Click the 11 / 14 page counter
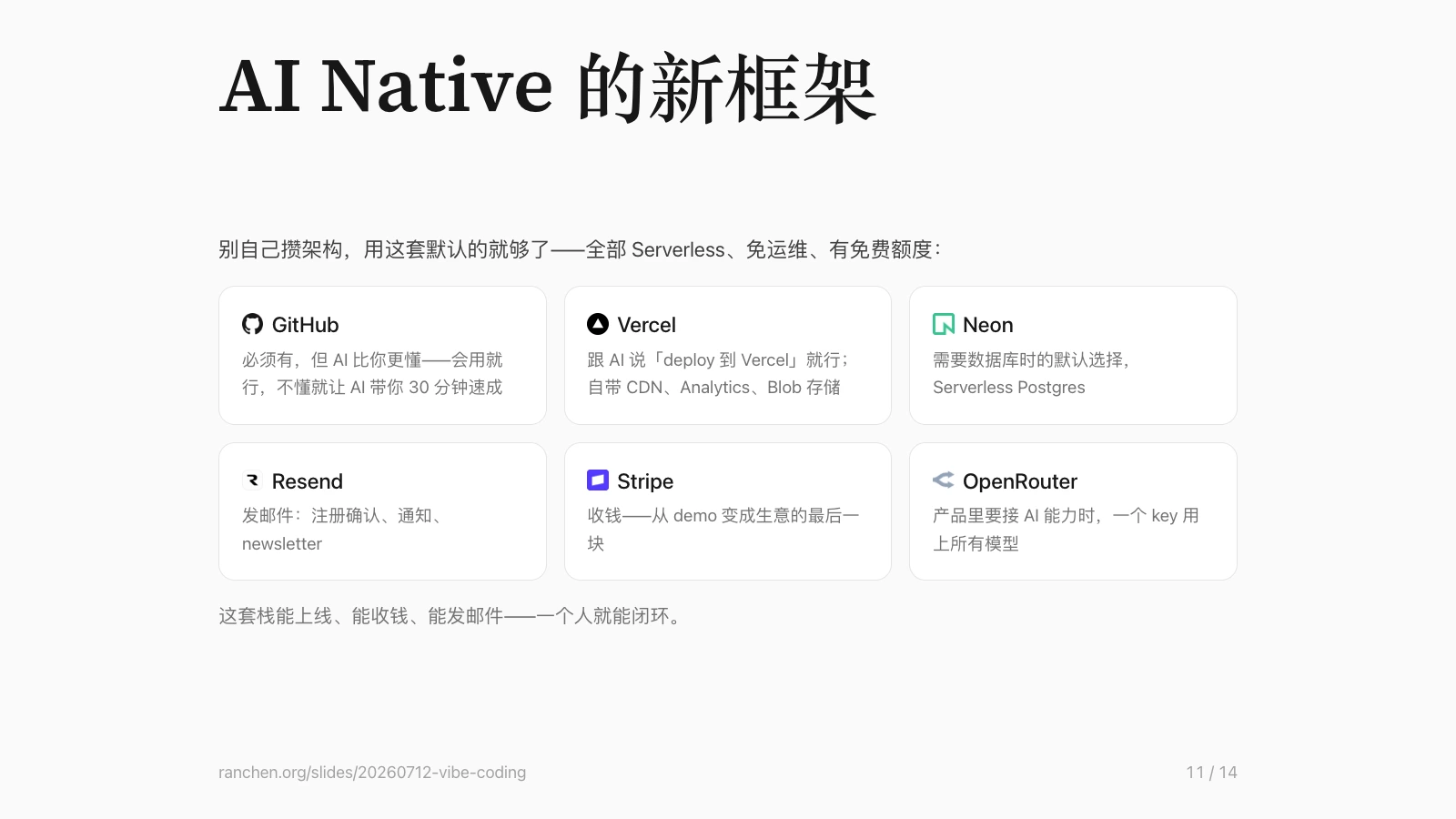 [x=1211, y=773]
